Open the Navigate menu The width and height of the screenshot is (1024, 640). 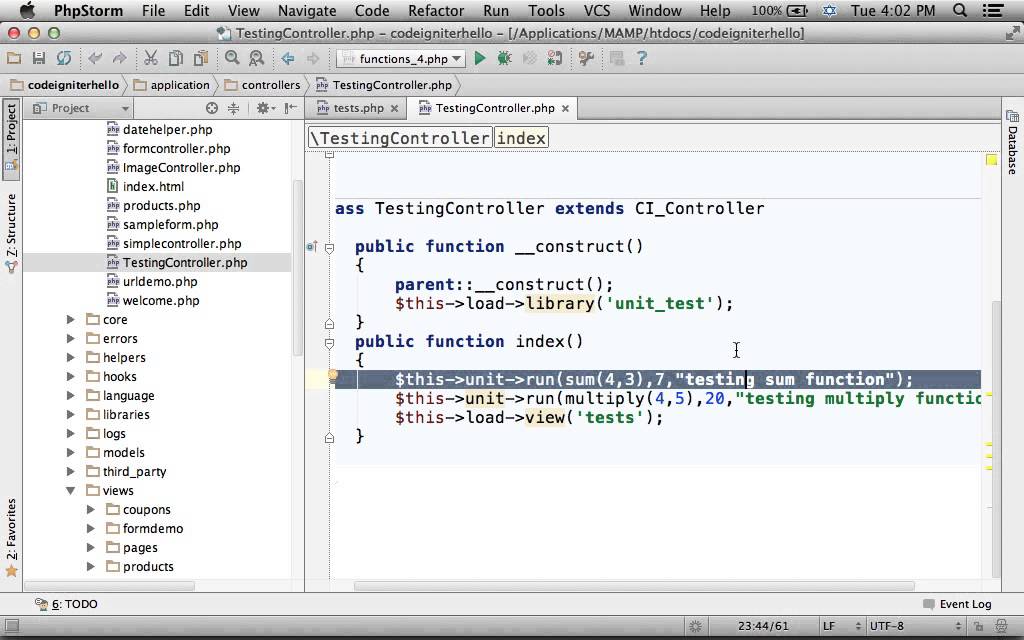(306, 10)
